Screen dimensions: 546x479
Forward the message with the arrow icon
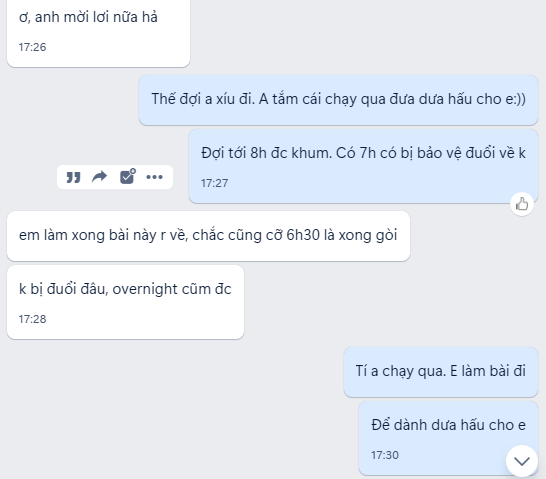pyautogui.click(x=100, y=177)
